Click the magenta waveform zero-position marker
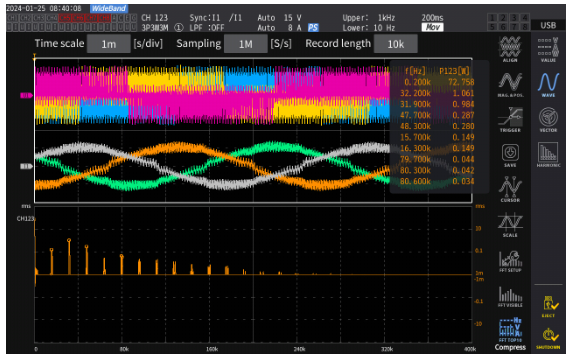 (x=26, y=95)
